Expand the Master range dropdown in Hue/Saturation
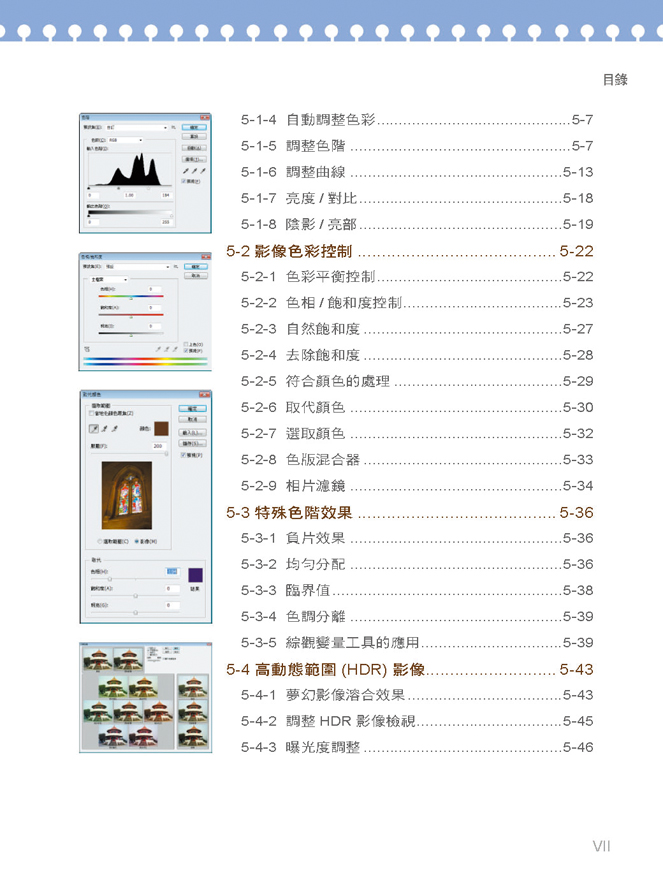 [x=126, y=281]
